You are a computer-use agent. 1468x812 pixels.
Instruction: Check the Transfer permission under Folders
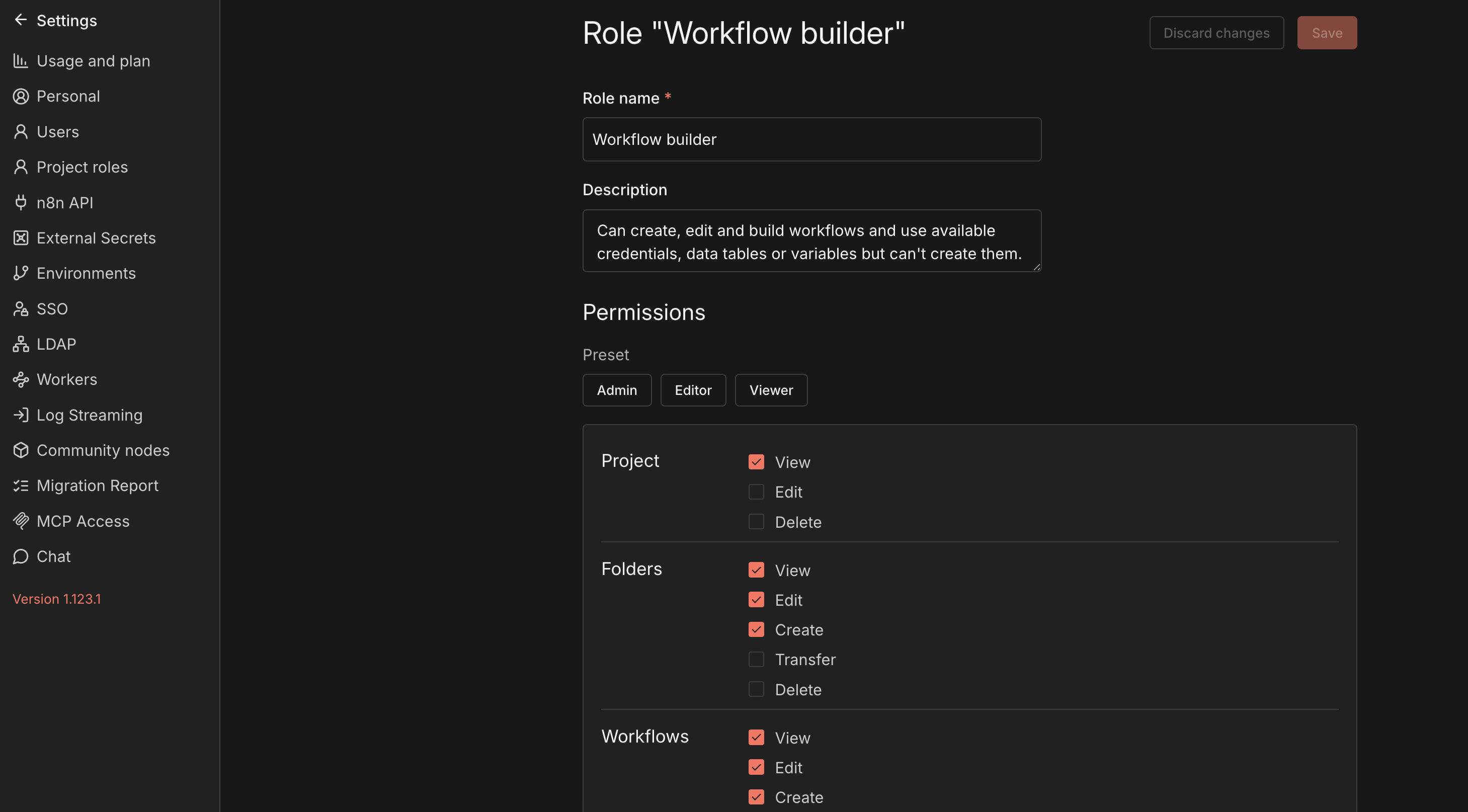point(756,659)
